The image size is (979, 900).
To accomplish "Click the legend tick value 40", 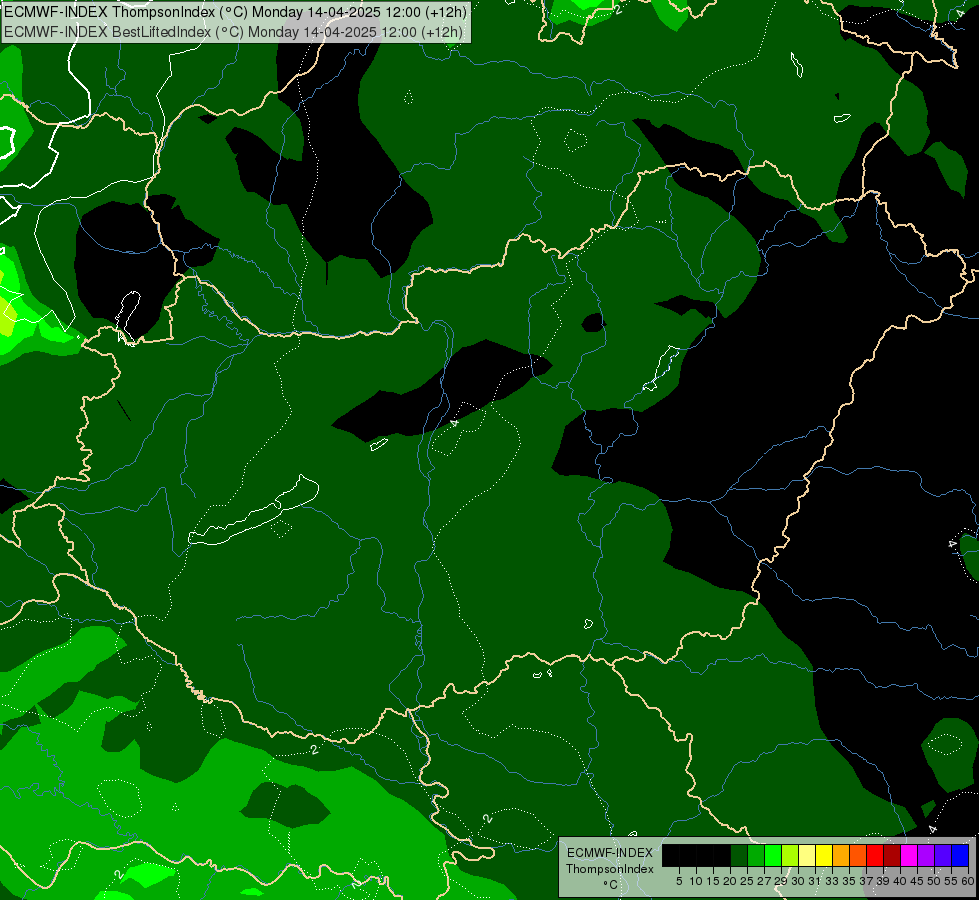I will pos(900,881).
